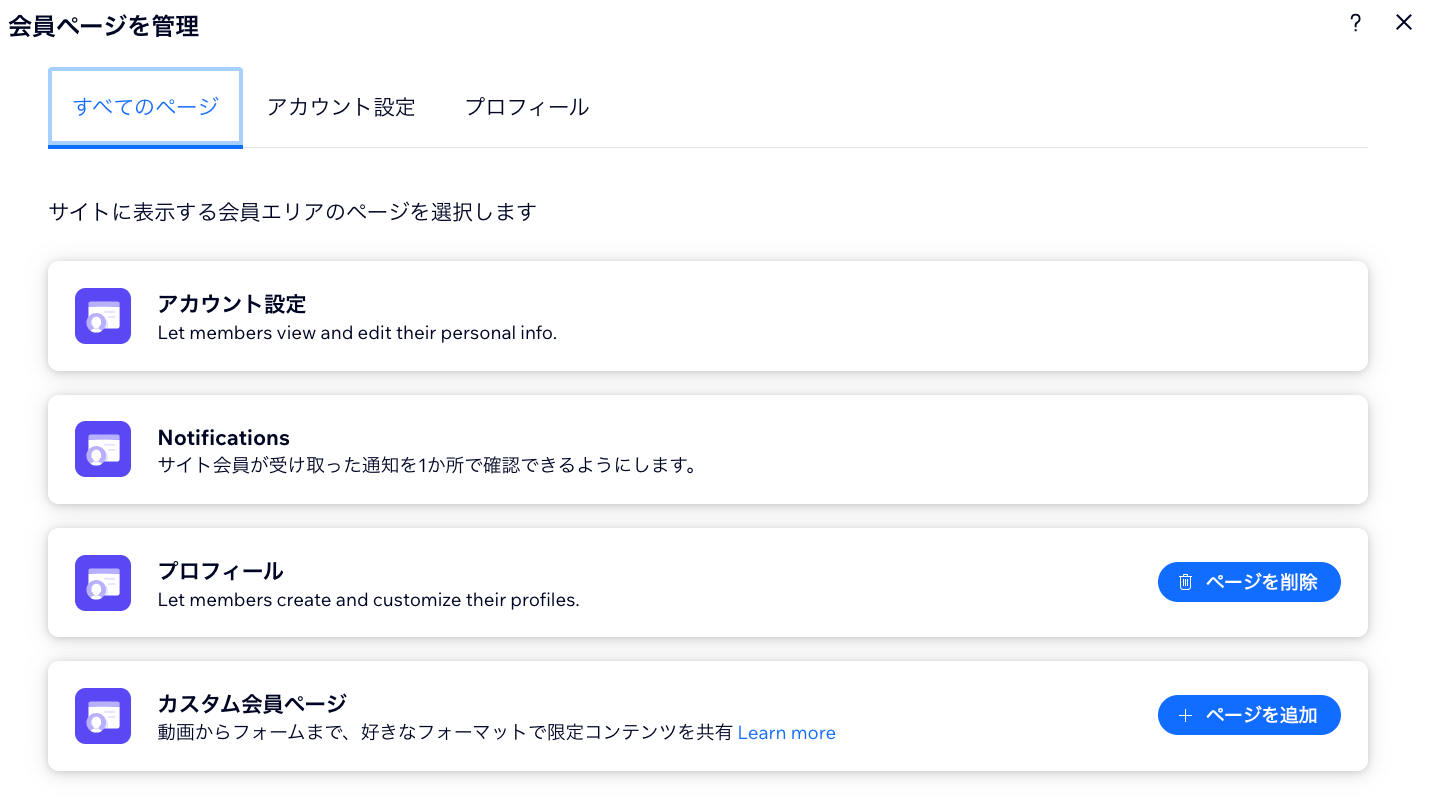Click the プロフィール page icon

102,582
